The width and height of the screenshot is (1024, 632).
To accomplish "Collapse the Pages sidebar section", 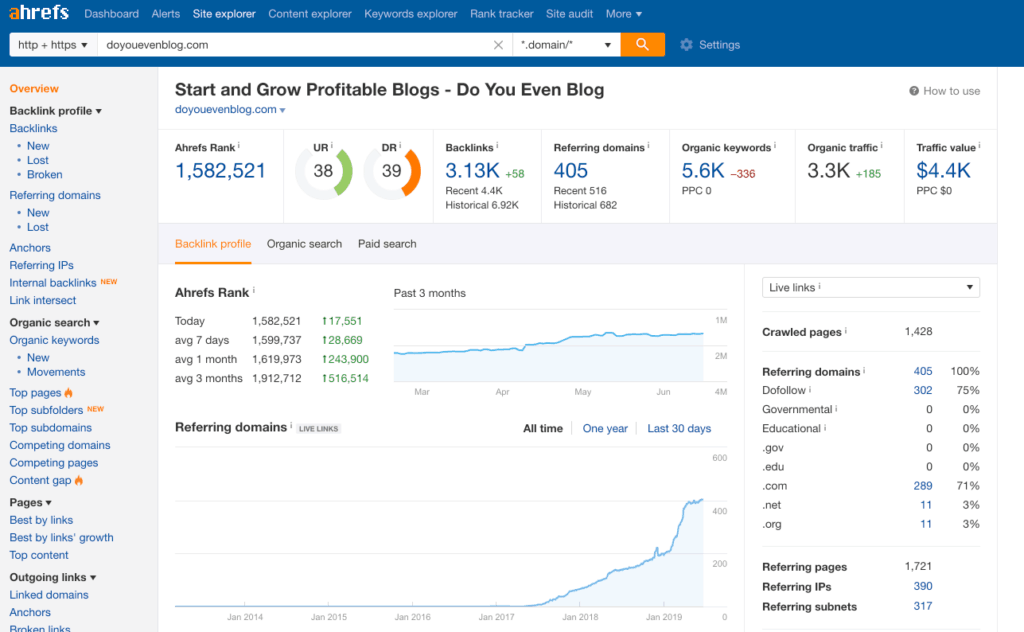I will (30, 502).
